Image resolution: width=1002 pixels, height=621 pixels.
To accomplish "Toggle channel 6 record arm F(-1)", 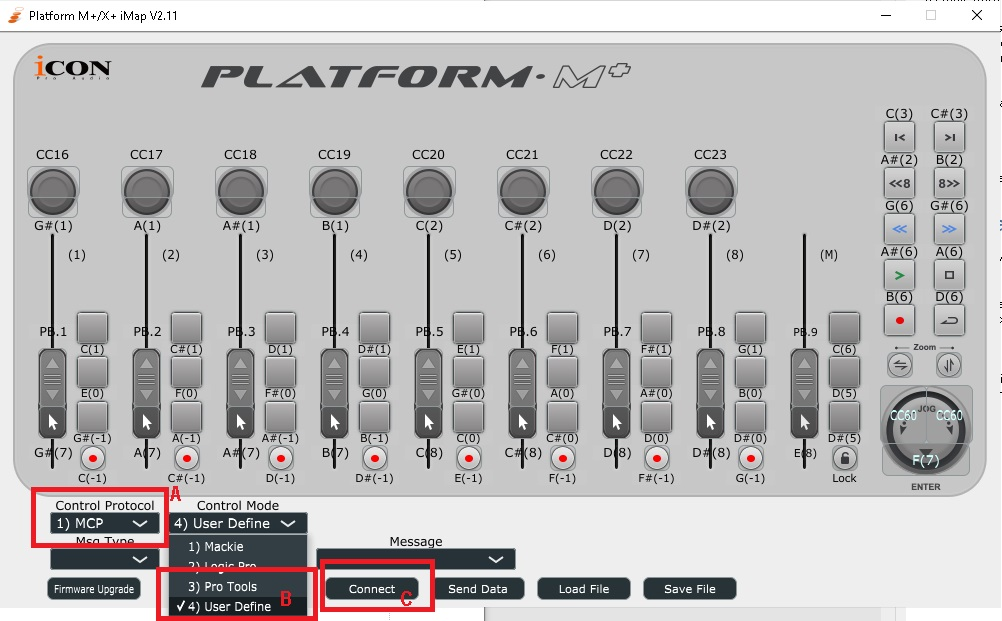I will pos(562,458).
